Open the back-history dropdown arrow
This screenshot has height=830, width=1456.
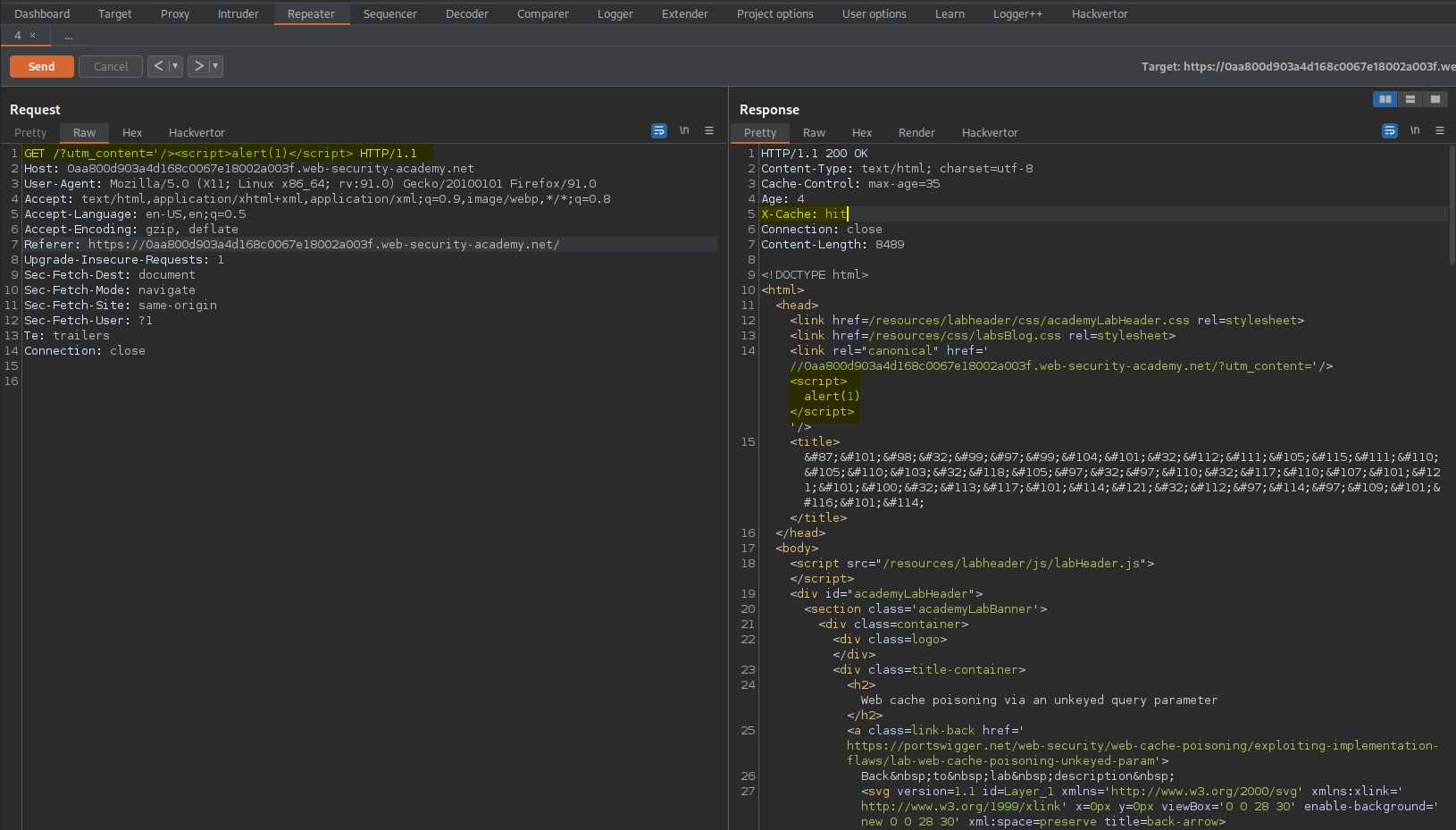point(175,66)
